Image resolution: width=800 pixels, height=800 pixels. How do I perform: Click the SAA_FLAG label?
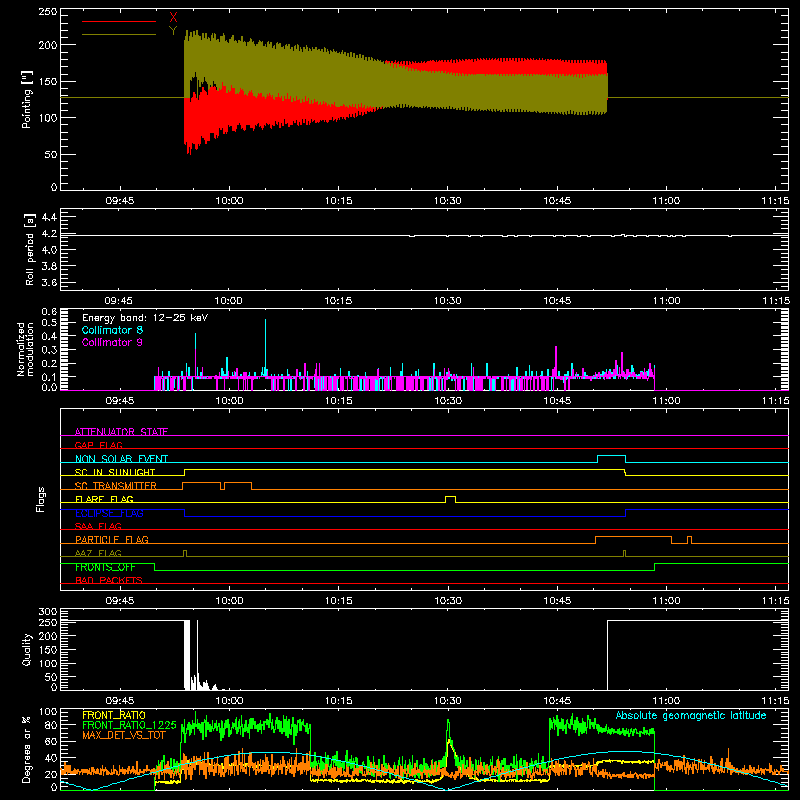(x=98, y=526)
